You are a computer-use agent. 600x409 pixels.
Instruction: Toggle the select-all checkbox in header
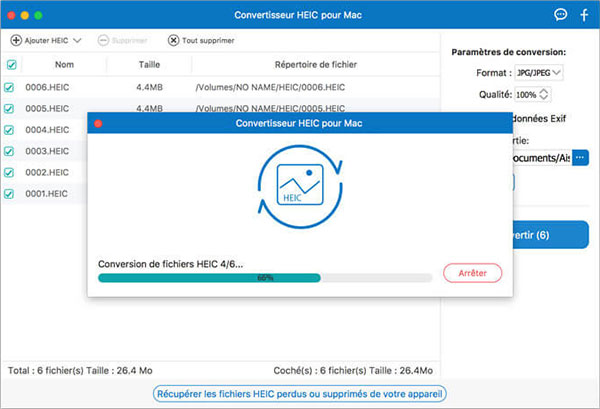[12, 65]
